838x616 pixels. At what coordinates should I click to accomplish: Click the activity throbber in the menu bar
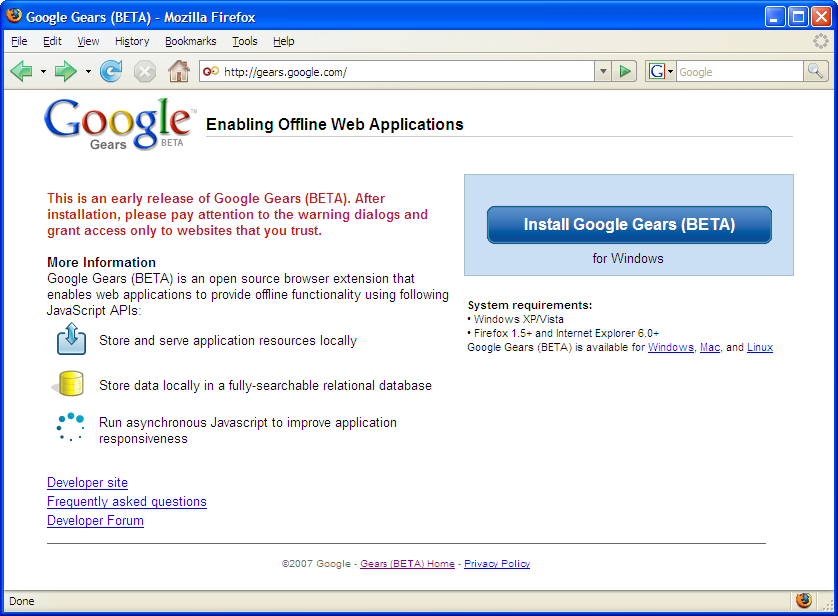(820, 41)
